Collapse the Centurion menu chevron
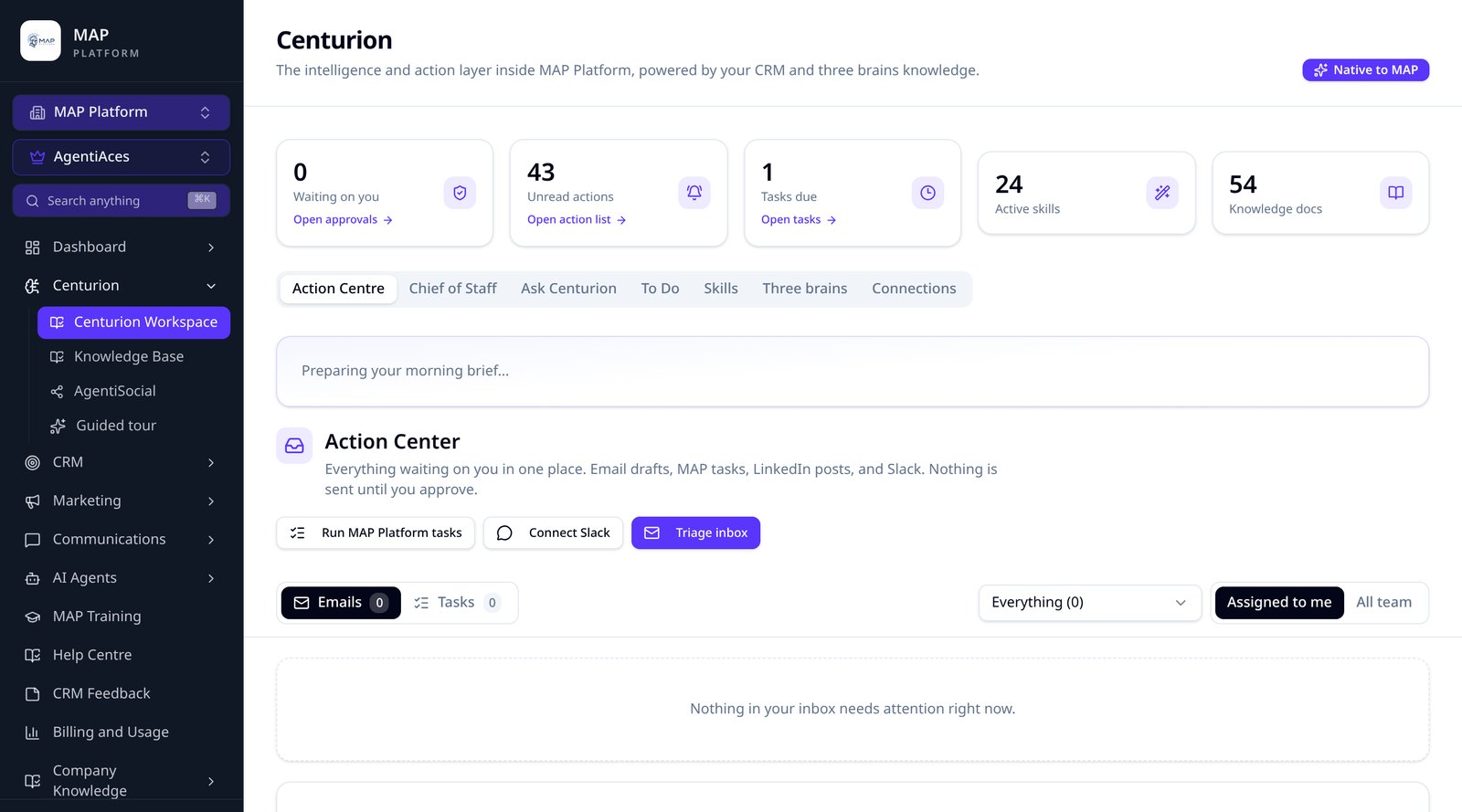Screen dimensions: 1462x812 (211, 286)
